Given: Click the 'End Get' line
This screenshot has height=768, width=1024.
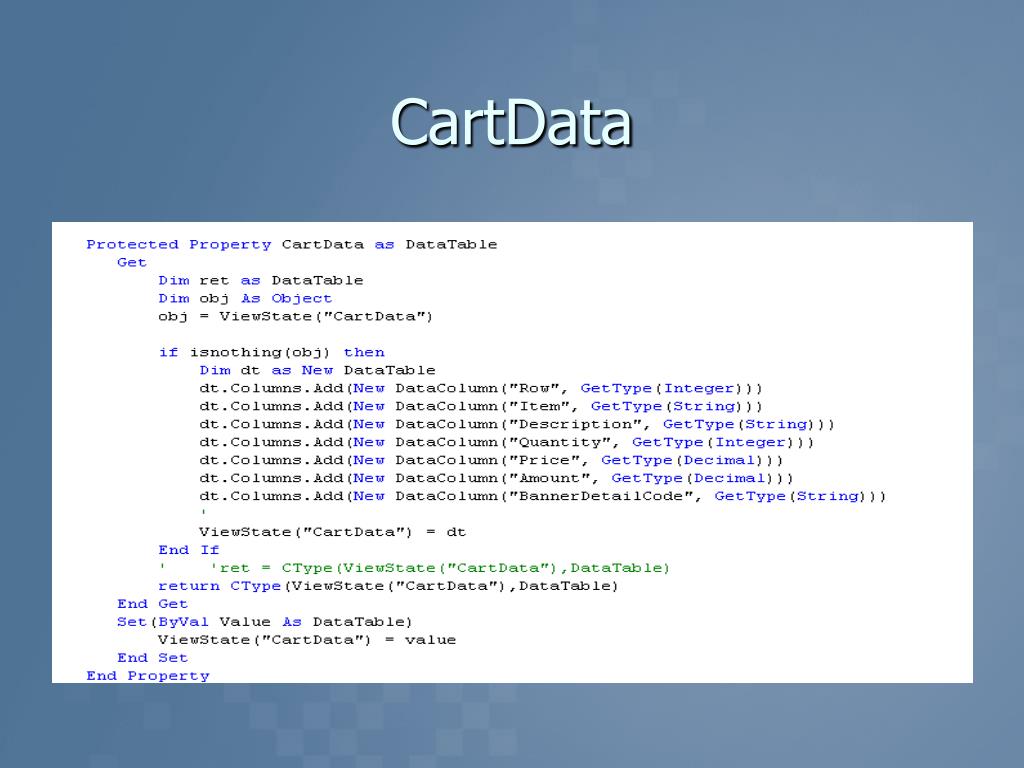Looking at the screenshot, I should click(x=153, y=603).
